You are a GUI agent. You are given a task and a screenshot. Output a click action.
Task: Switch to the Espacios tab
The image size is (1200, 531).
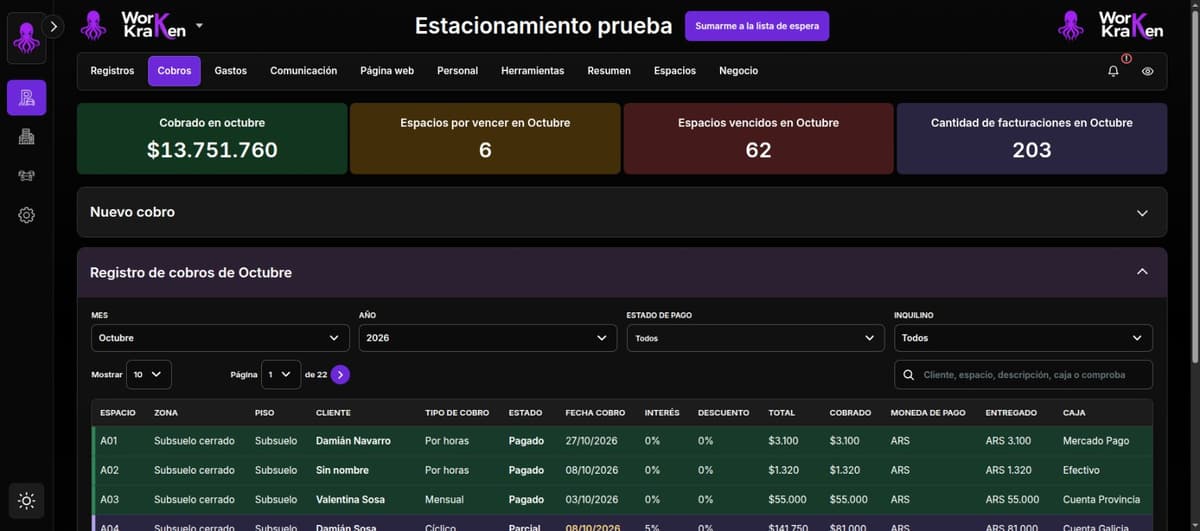click(675, 71)
